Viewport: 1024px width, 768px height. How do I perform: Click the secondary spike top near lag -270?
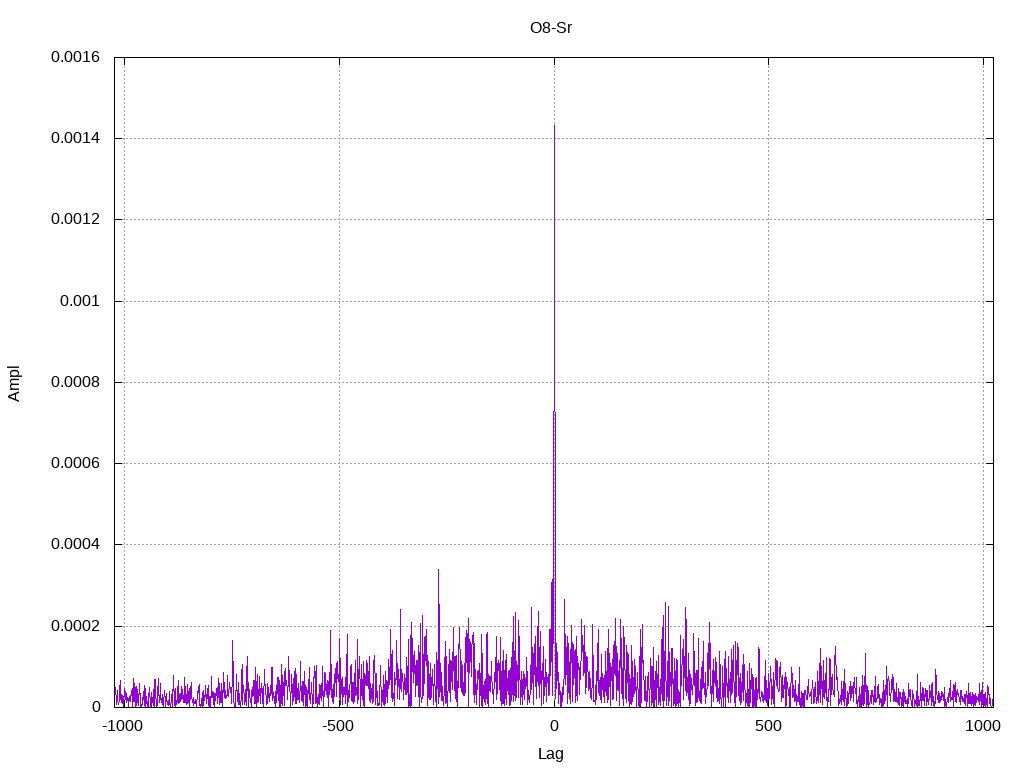point(438,570)
